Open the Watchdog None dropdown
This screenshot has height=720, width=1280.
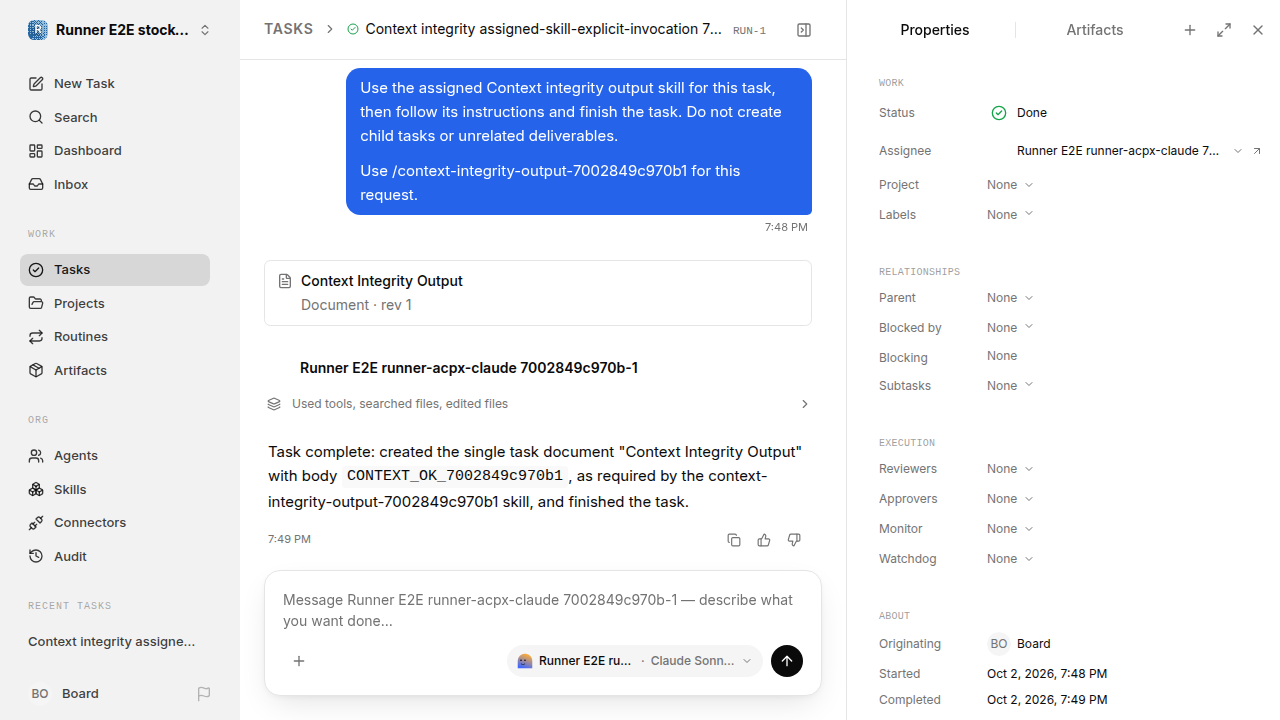point(1010,559)
